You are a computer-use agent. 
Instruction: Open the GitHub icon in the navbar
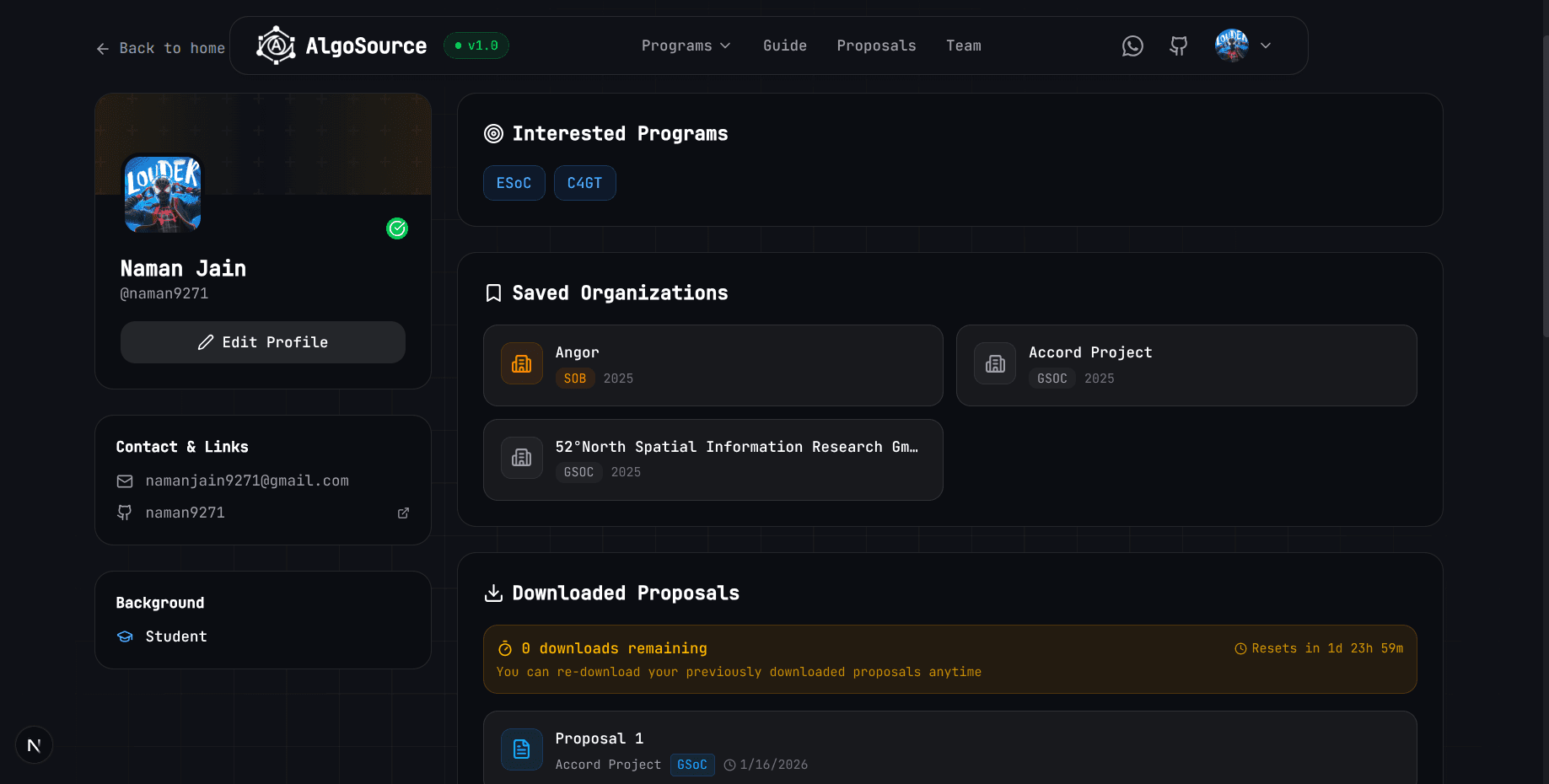coord(1178,46)
